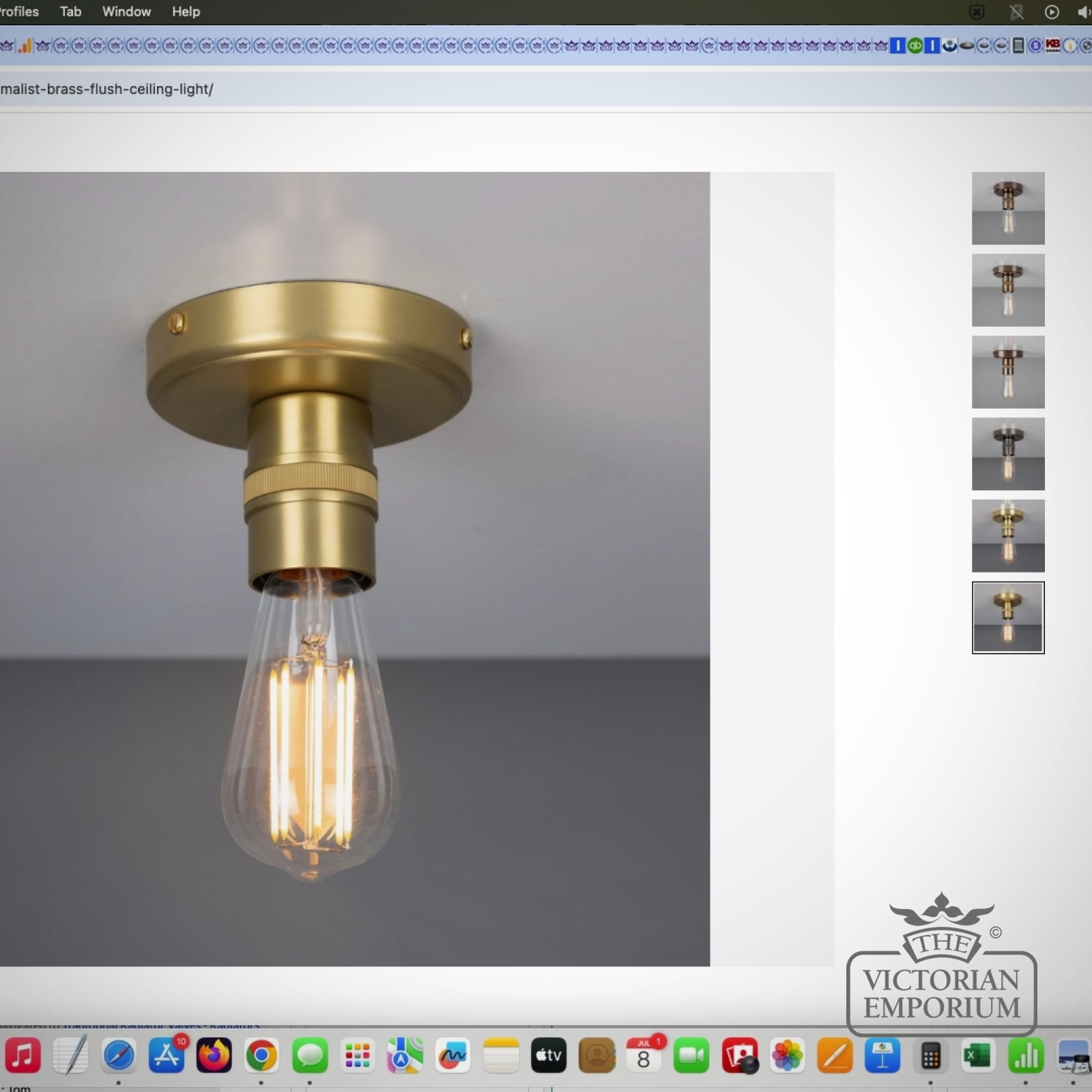This screenshot has height=1092, width=1092.
Task: Launch Microsoft Excel from the Dock
Action: (977, 1055)
